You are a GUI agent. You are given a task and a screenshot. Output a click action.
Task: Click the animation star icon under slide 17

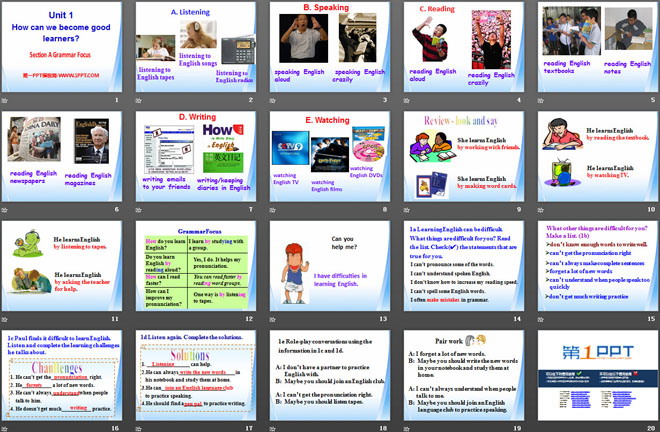click(138, 429)
